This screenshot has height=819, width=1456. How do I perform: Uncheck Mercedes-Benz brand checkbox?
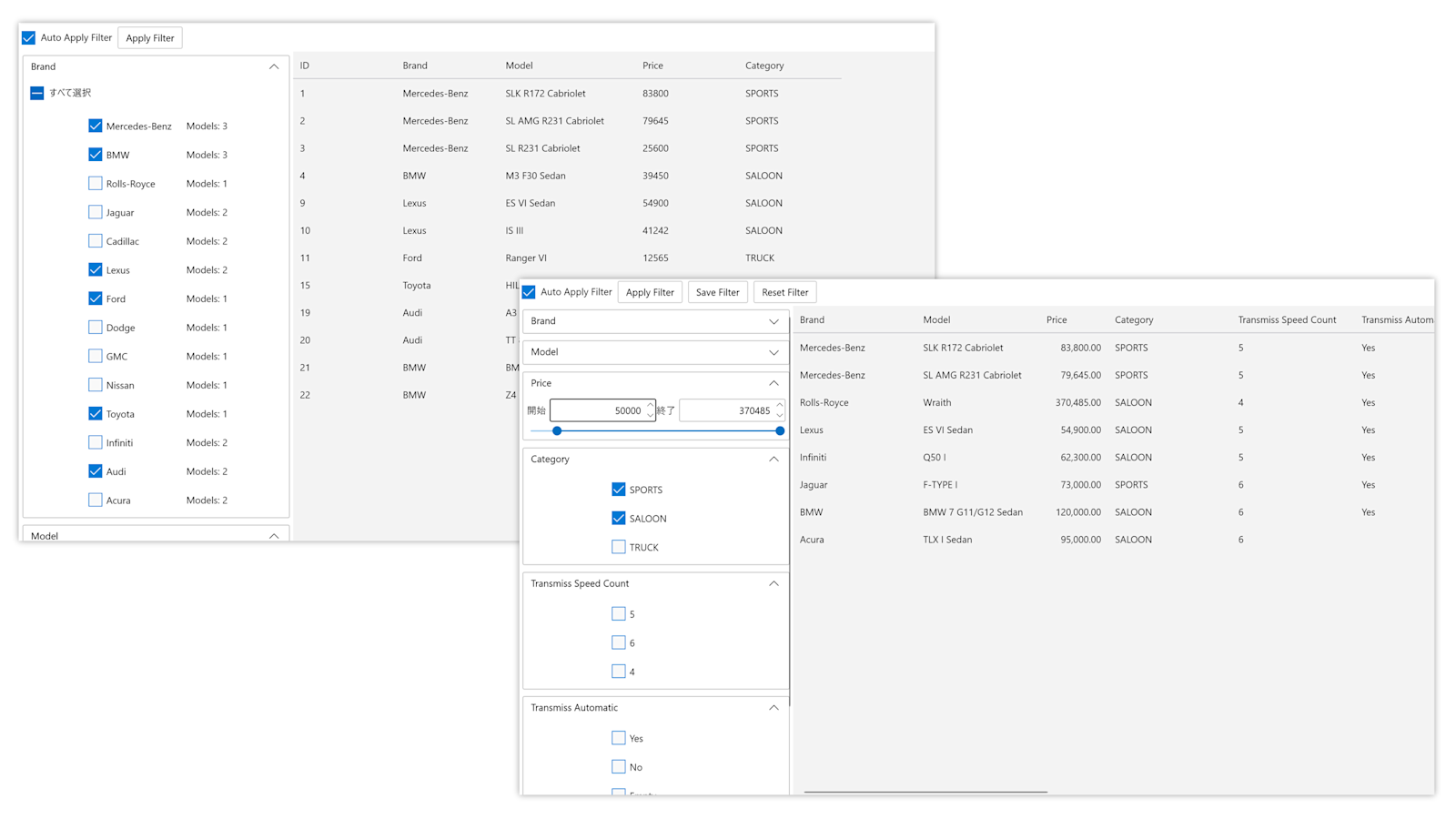[96, 126]
